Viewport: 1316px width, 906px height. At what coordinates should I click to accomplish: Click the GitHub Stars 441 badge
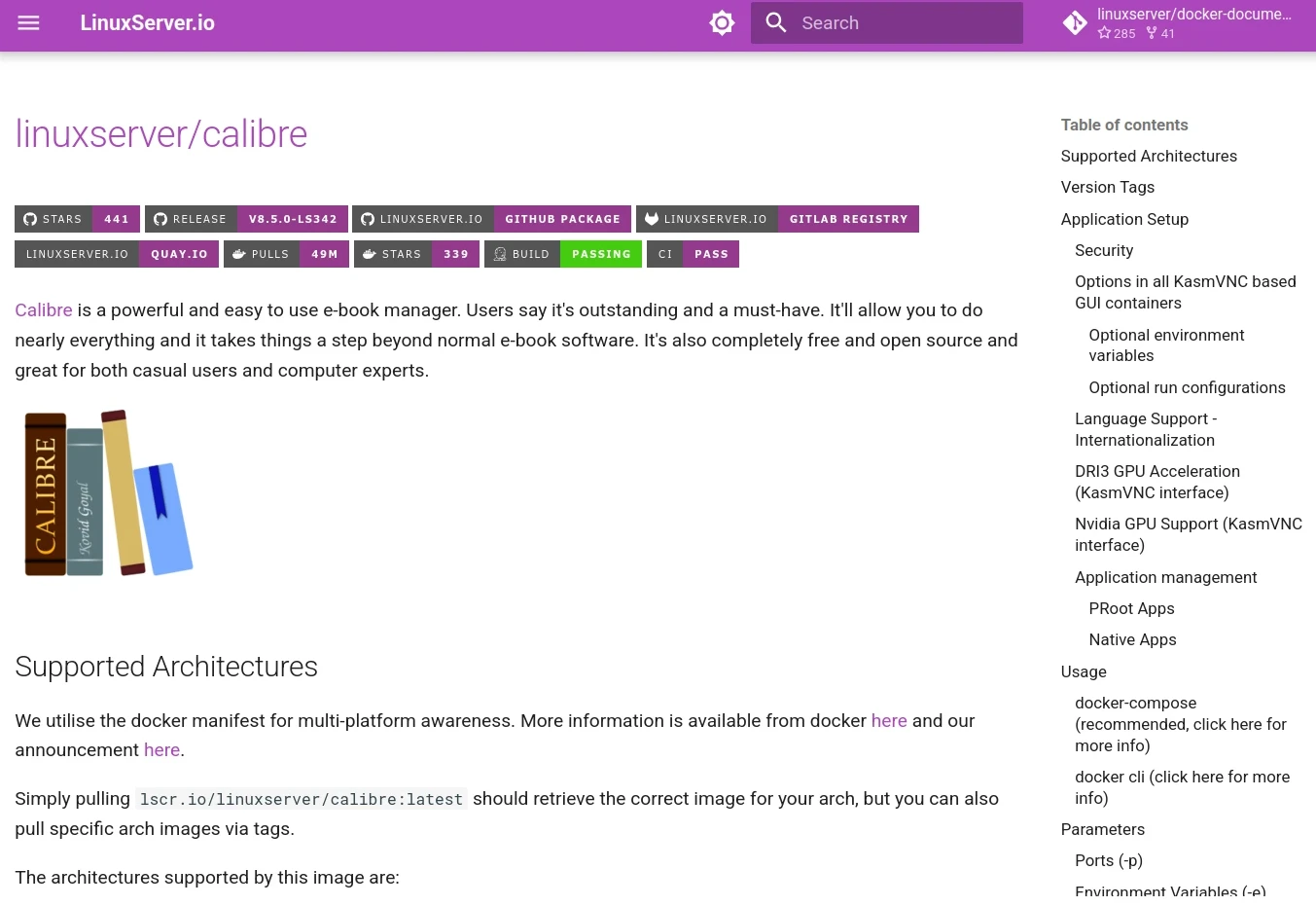pyautogui.click(x=77, y=219)
